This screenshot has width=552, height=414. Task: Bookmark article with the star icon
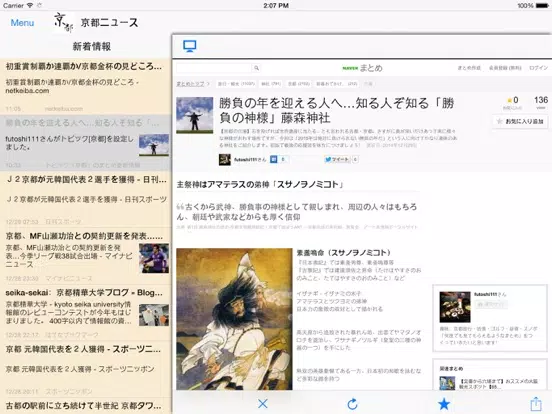click(x=444, y=404)
